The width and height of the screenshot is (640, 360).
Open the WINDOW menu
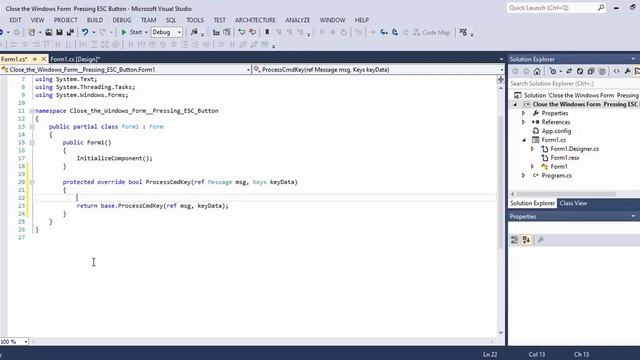[x=332, y=20]
